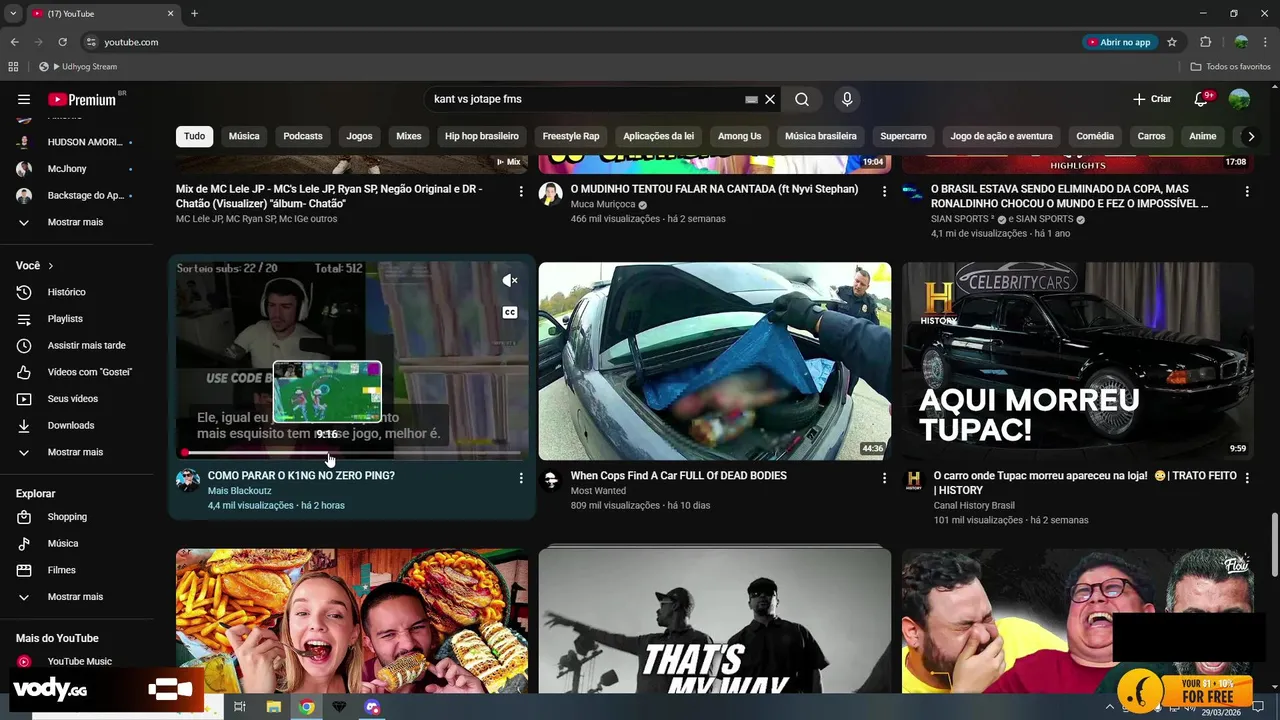Open the notifications bell
This screenshot has height=720, width=1280.
pyautogui.click(x=1201, y=99)
